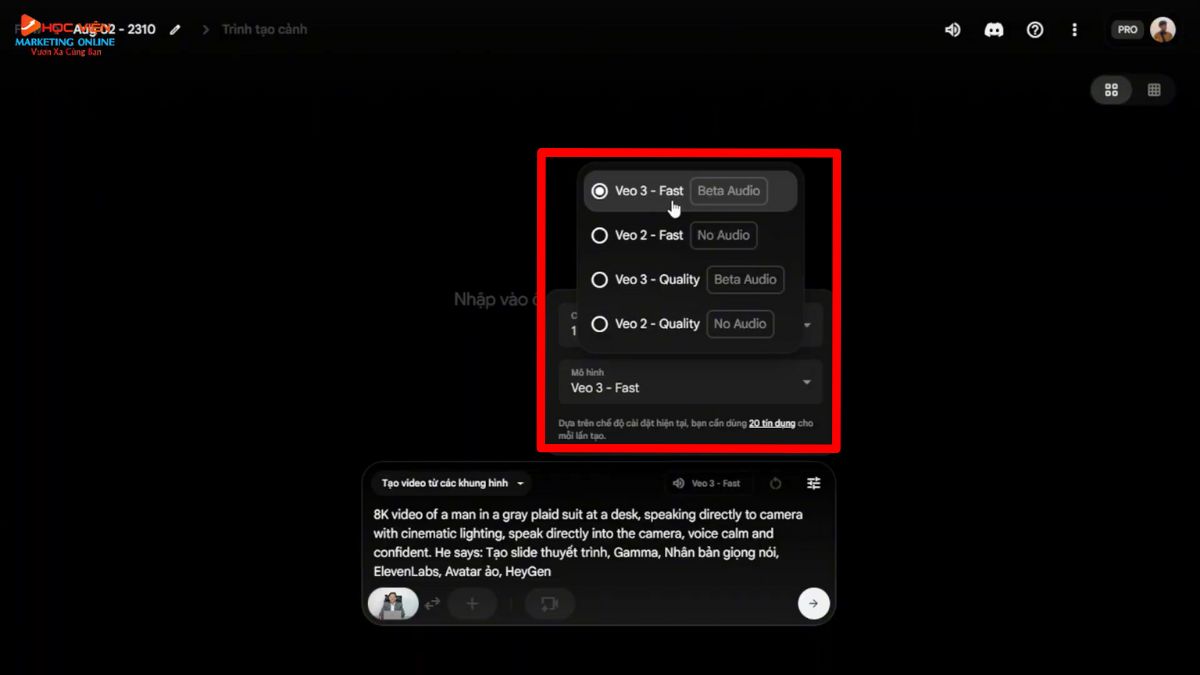Switch to small grid view
This screenshot has width=1200, height=675.
tap(1154, 90)
